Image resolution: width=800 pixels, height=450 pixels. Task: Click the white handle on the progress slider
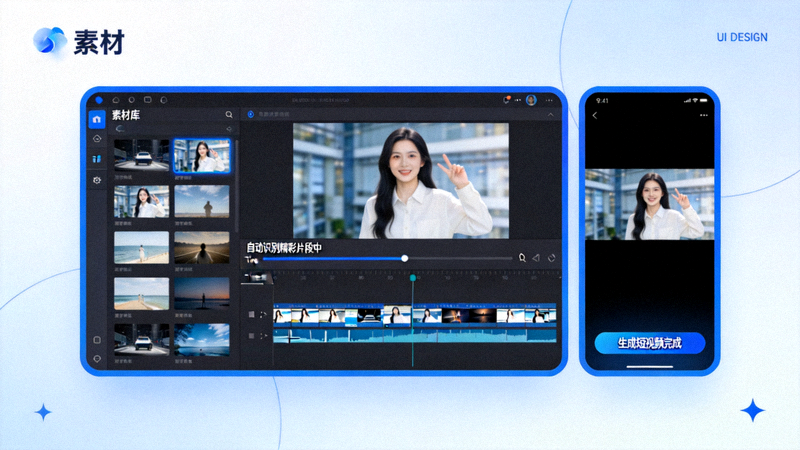(405, 259)
